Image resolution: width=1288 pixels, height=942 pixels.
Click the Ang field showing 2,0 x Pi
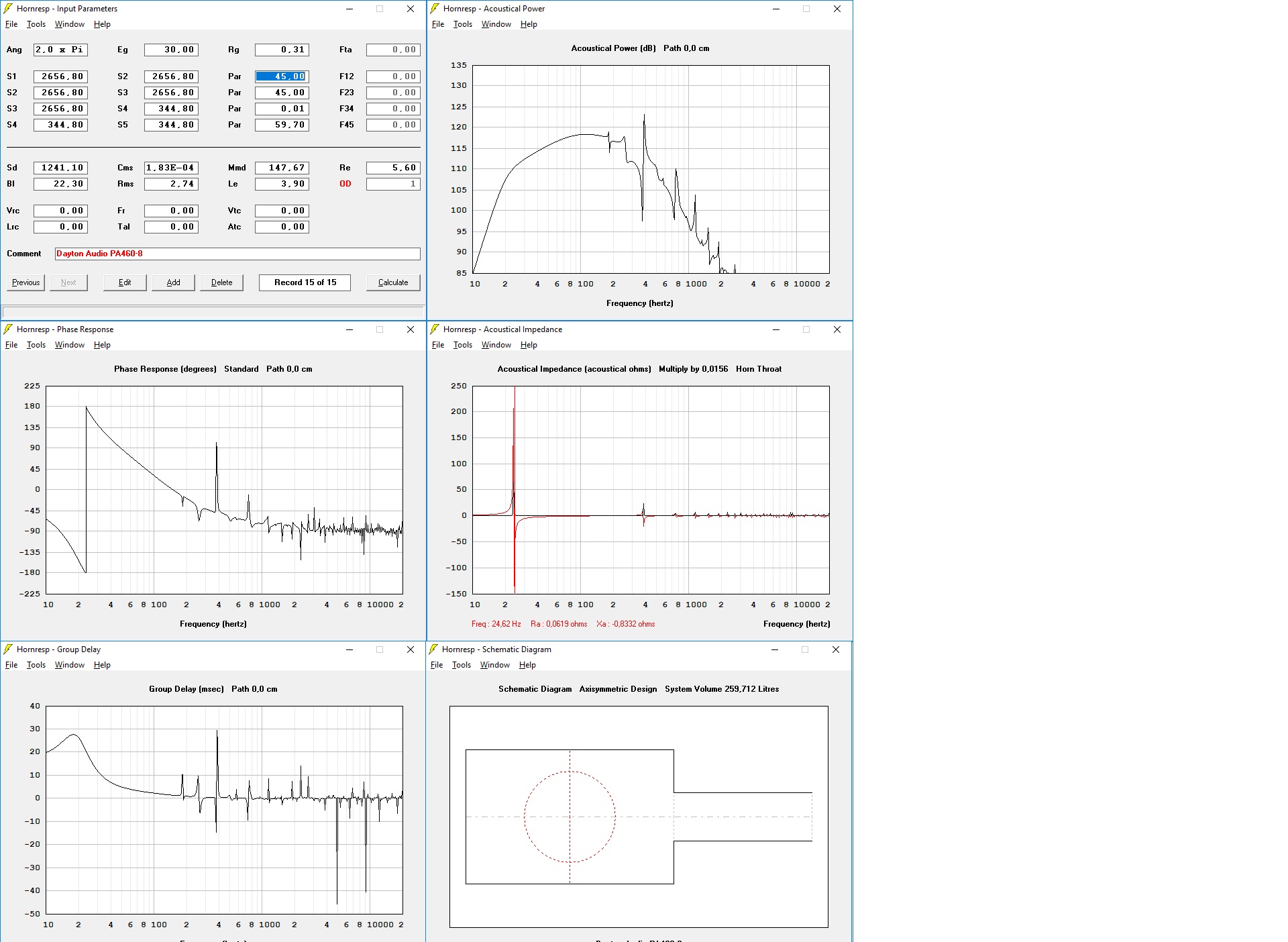[60, 50]
